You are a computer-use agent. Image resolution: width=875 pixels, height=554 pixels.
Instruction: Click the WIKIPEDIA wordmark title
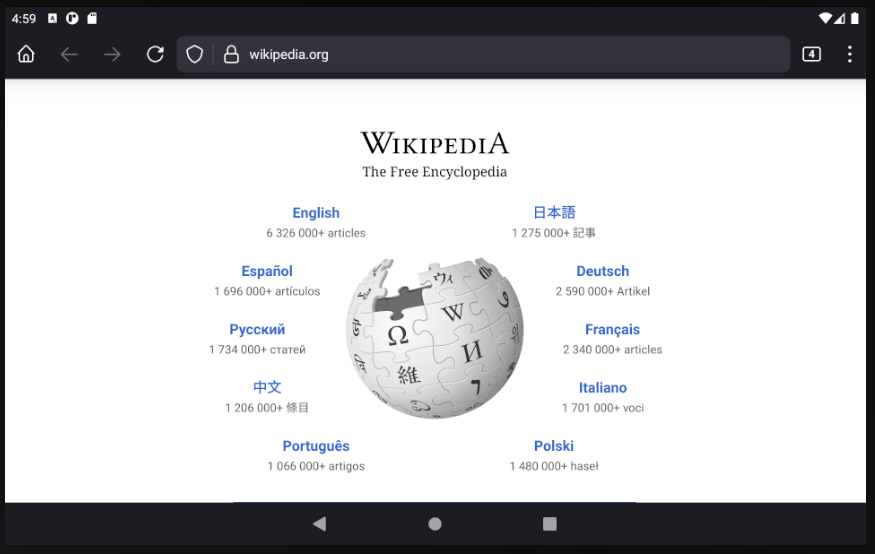[435, 143]
